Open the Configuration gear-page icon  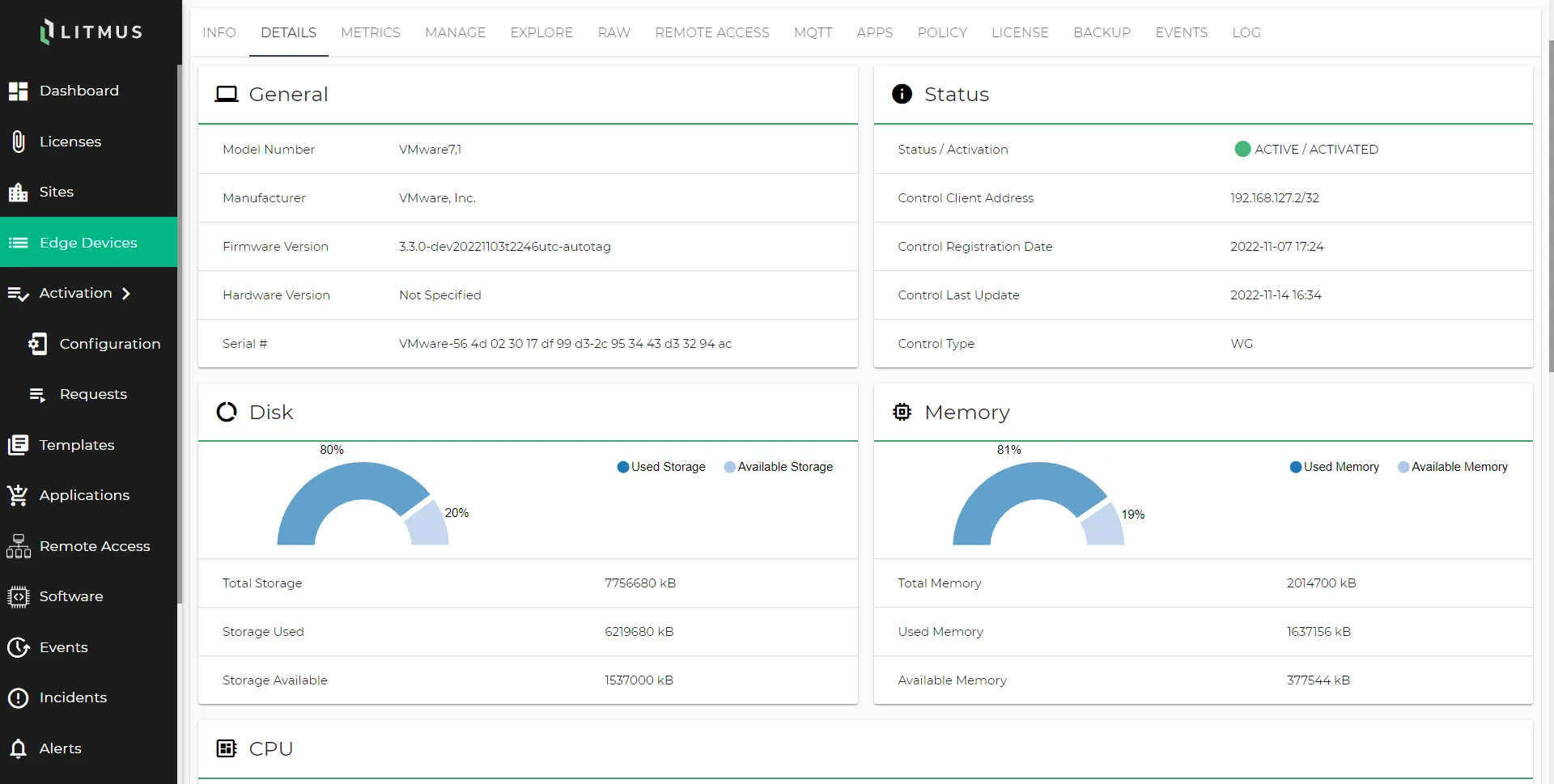(38, 344)
